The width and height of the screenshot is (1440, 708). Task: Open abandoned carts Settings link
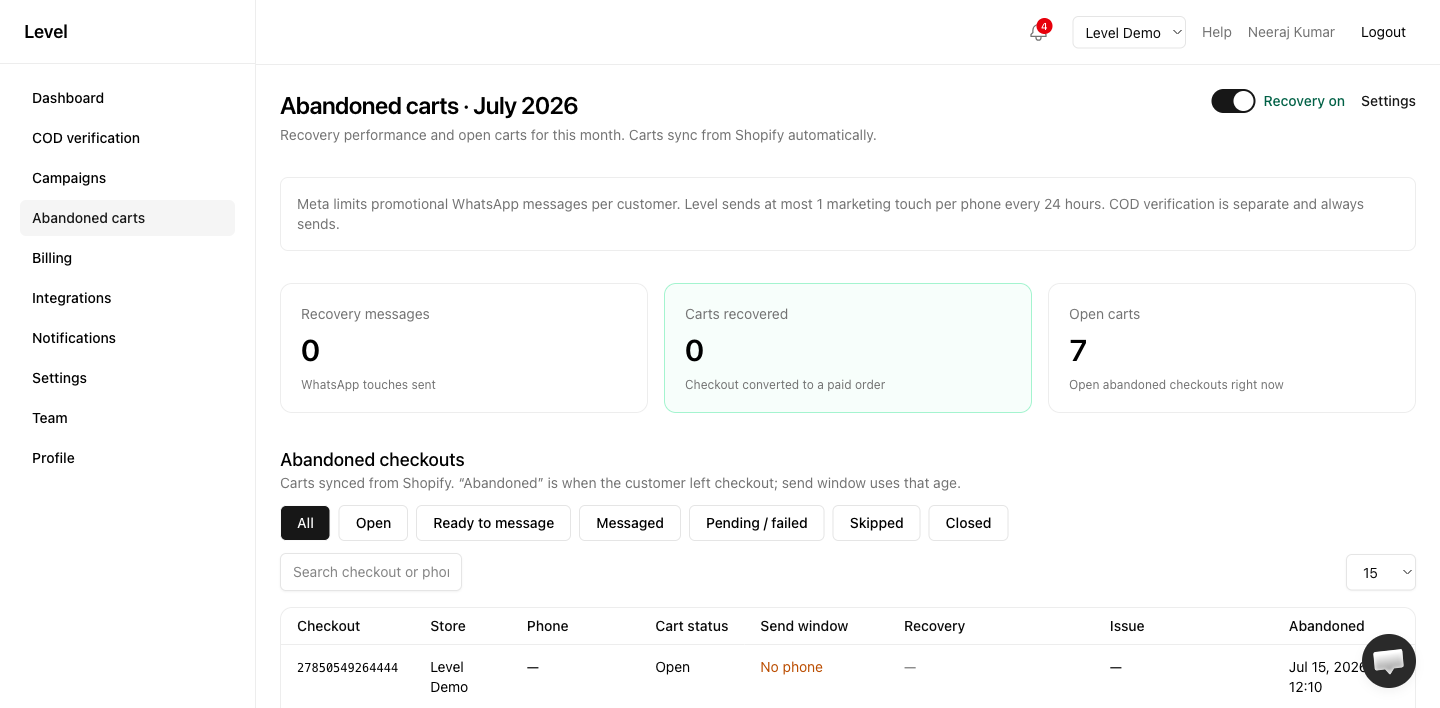pyautogui.click(x=1388, y=101)
